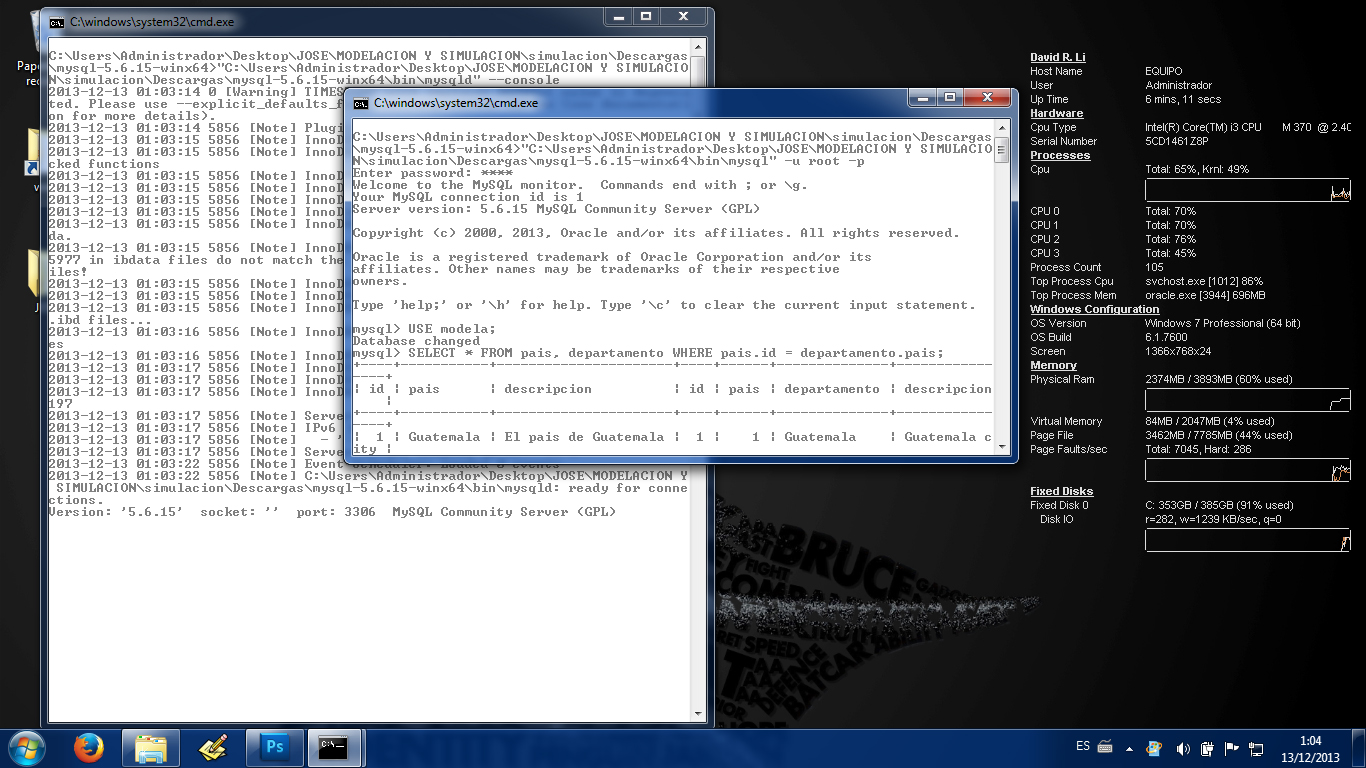Minimize the mysql client cmd window
1366x768 pixels.
[x=923, y=98]
